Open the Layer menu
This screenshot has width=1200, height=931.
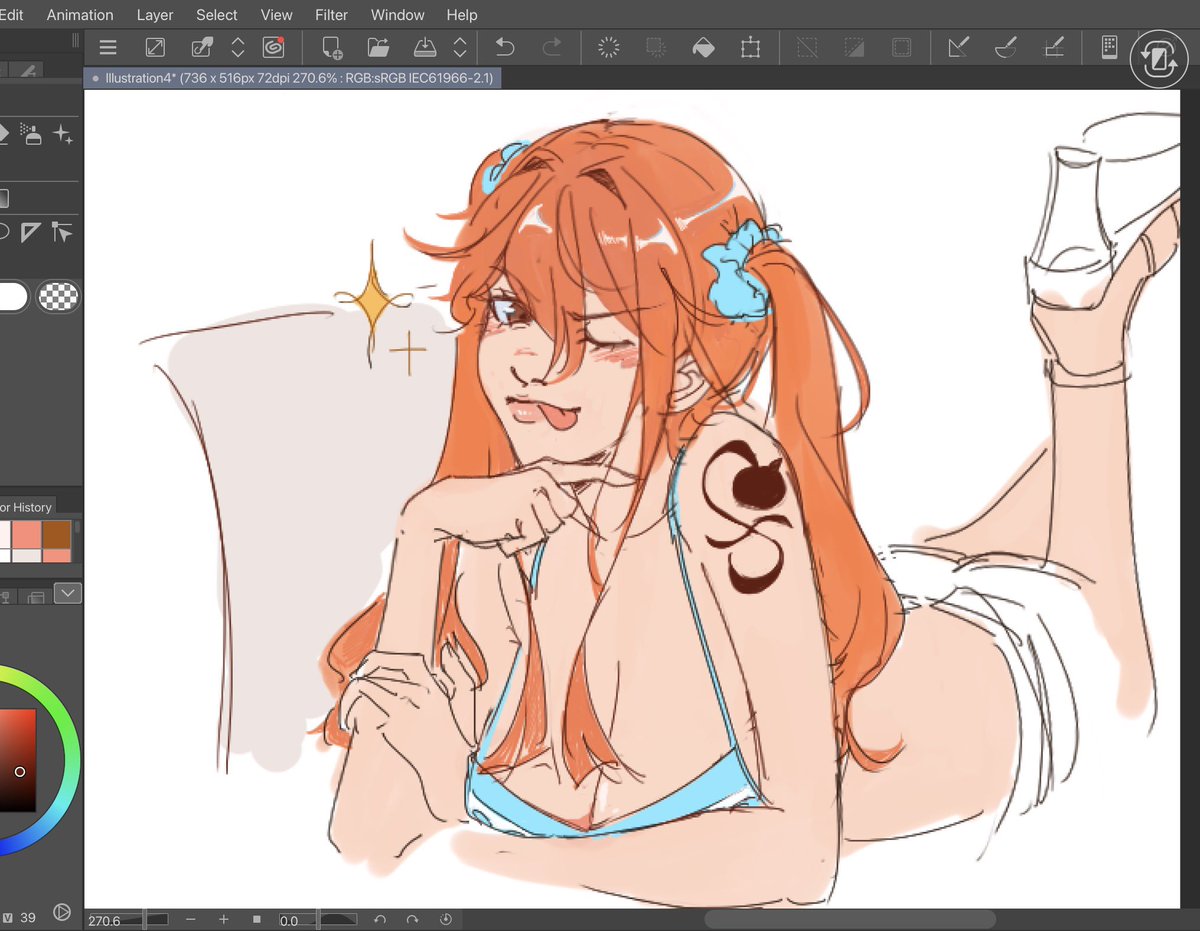tap(155, 15)
